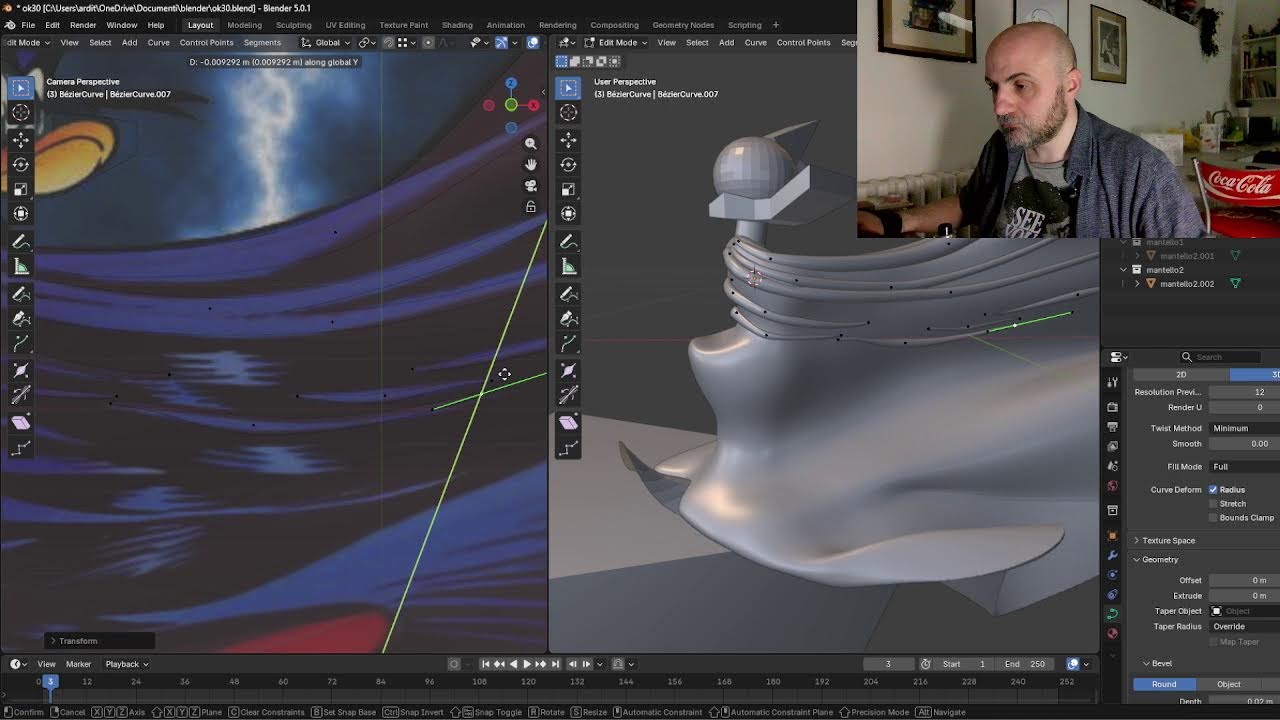Click the zoom magnifier icon in left viewport
The width and height of the screenshot is (1280, 720).
point(531,143)
